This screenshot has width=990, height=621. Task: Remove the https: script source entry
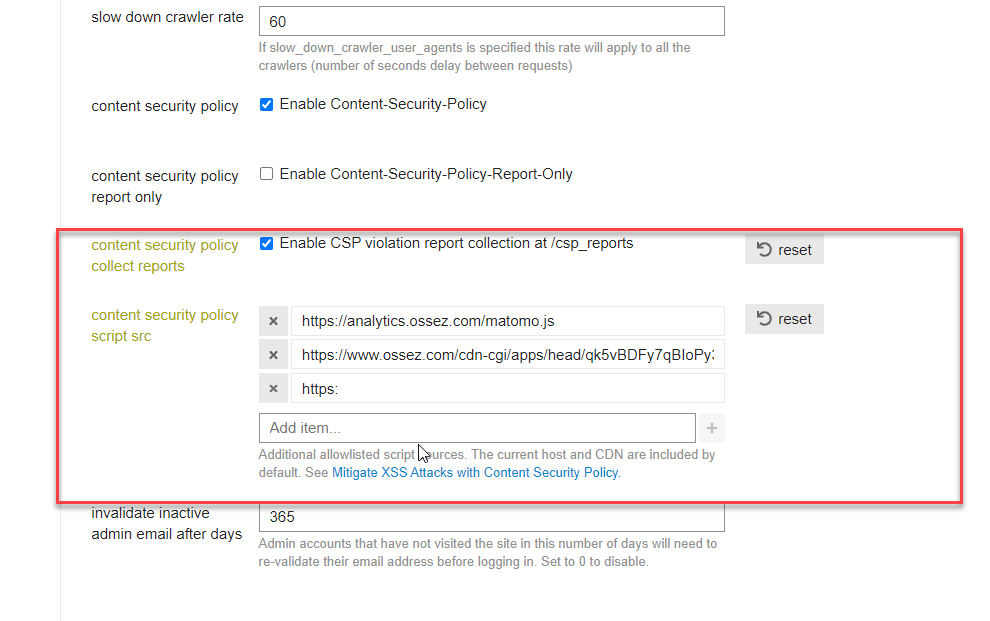(x=273, y=389)
